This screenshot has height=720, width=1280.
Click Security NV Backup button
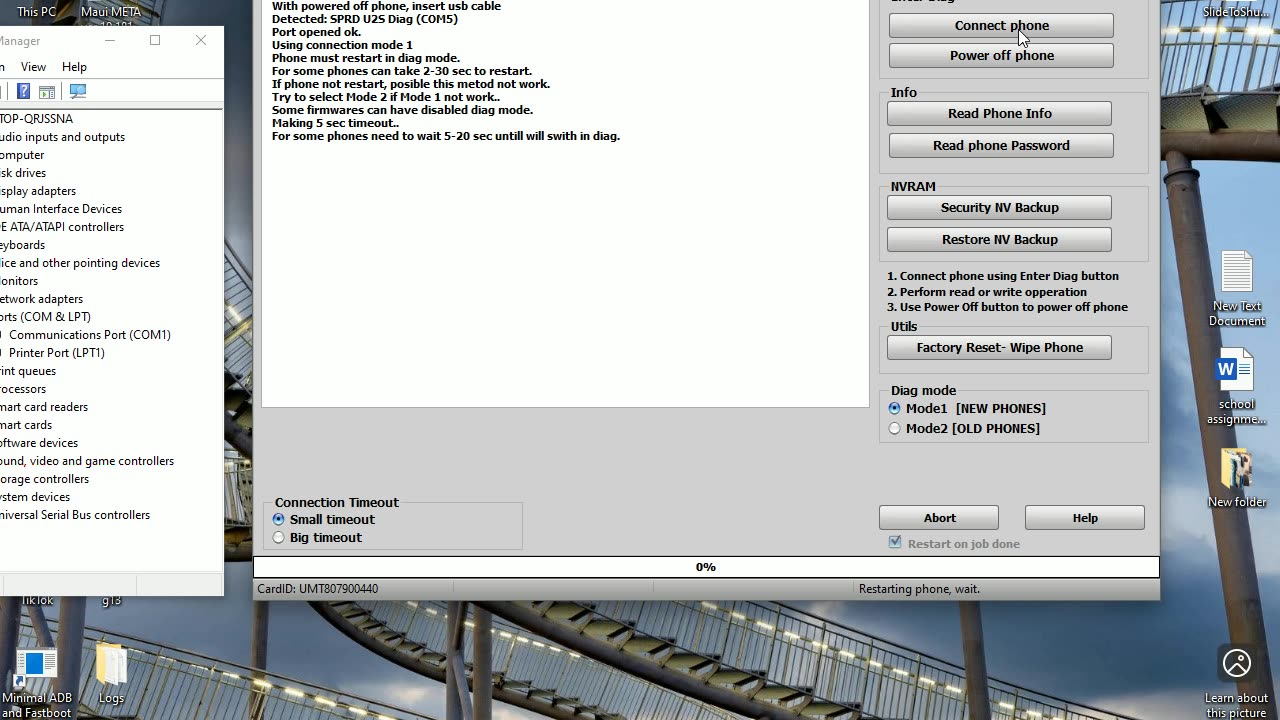point(999,207)
